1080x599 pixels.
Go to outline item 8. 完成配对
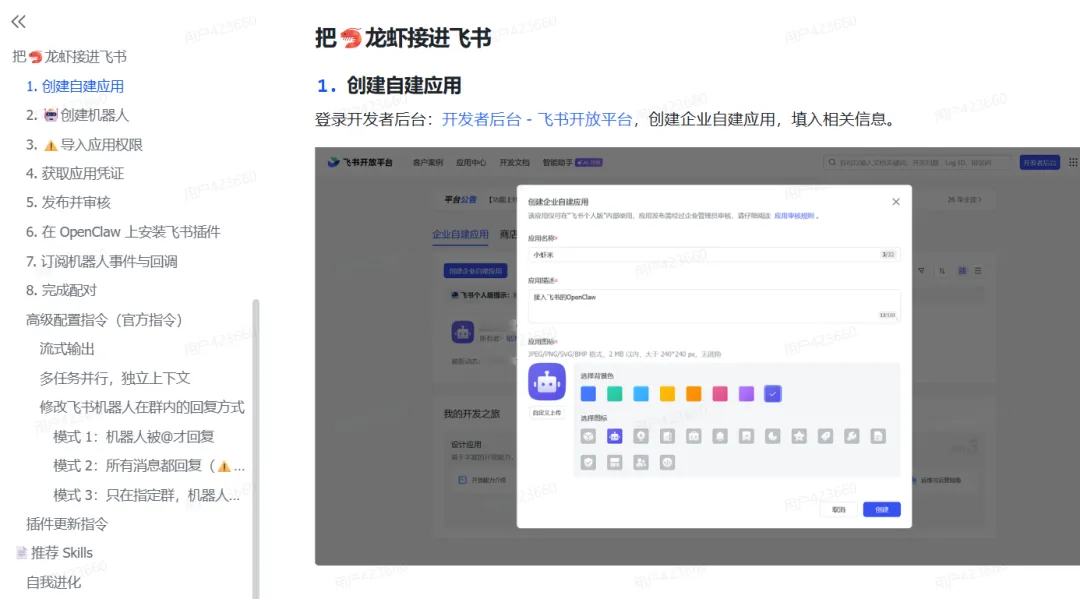61,291
